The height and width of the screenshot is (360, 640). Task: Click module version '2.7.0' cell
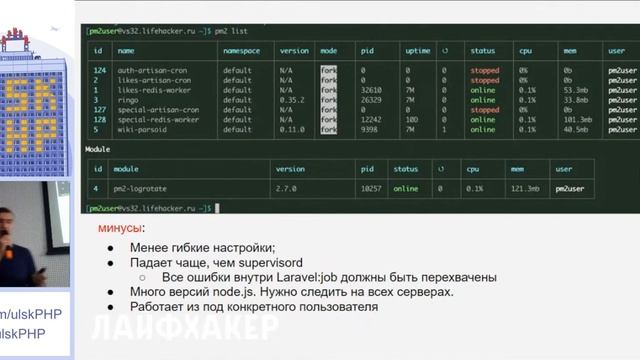[x=286, y=189]
